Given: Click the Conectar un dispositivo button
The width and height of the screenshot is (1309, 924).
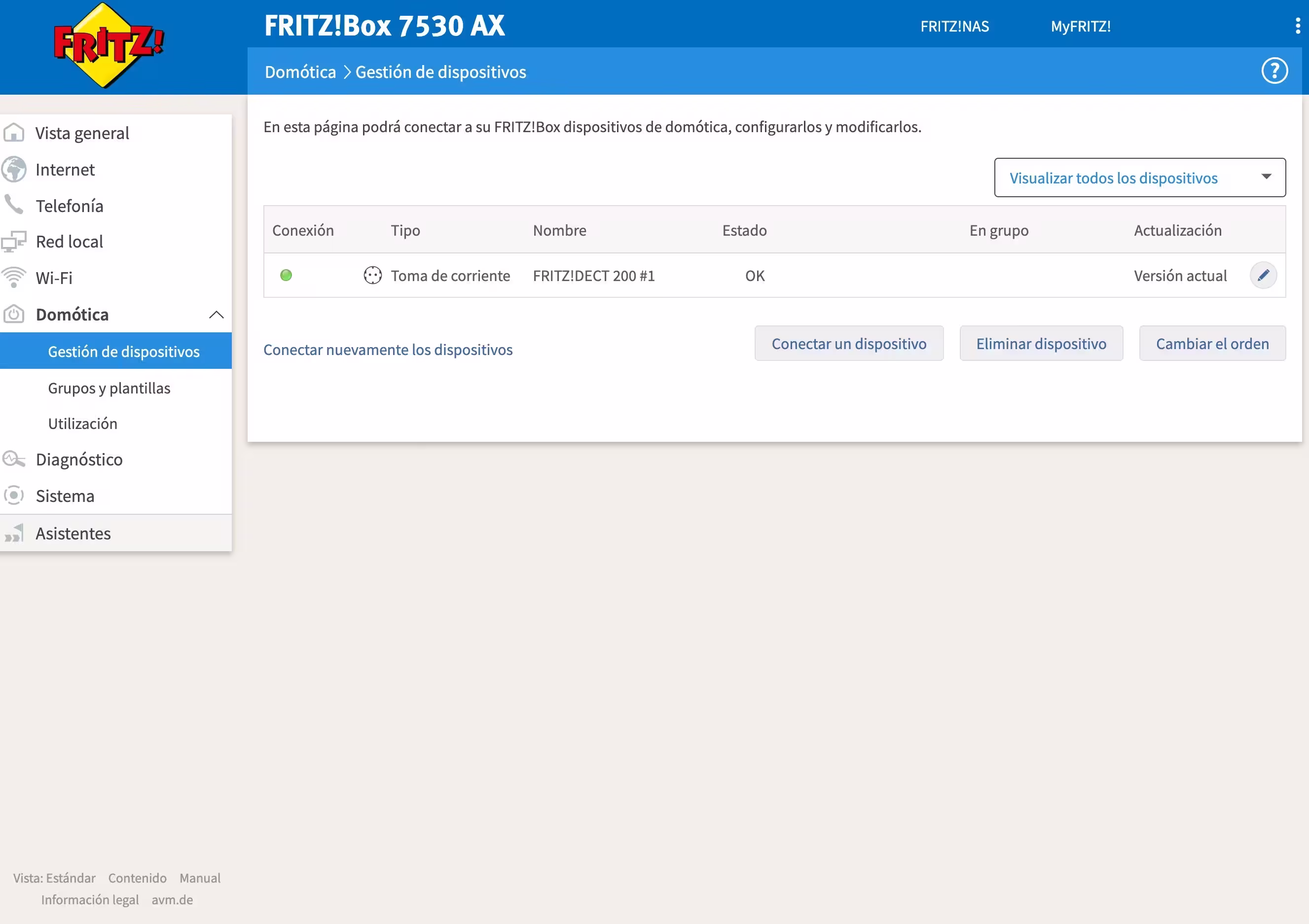Looking at the screenshot, I should (x=849, y=344).
